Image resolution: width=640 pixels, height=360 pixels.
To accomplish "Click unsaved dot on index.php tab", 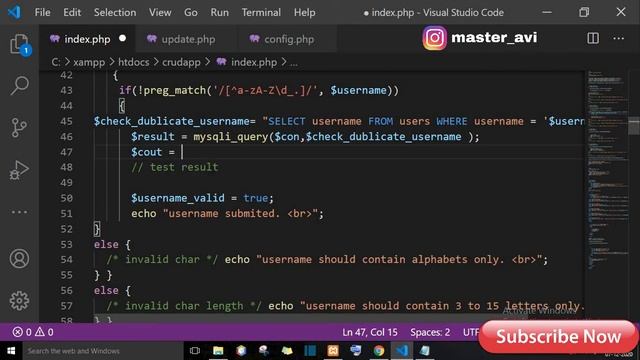I will click(x=122, y=38).
